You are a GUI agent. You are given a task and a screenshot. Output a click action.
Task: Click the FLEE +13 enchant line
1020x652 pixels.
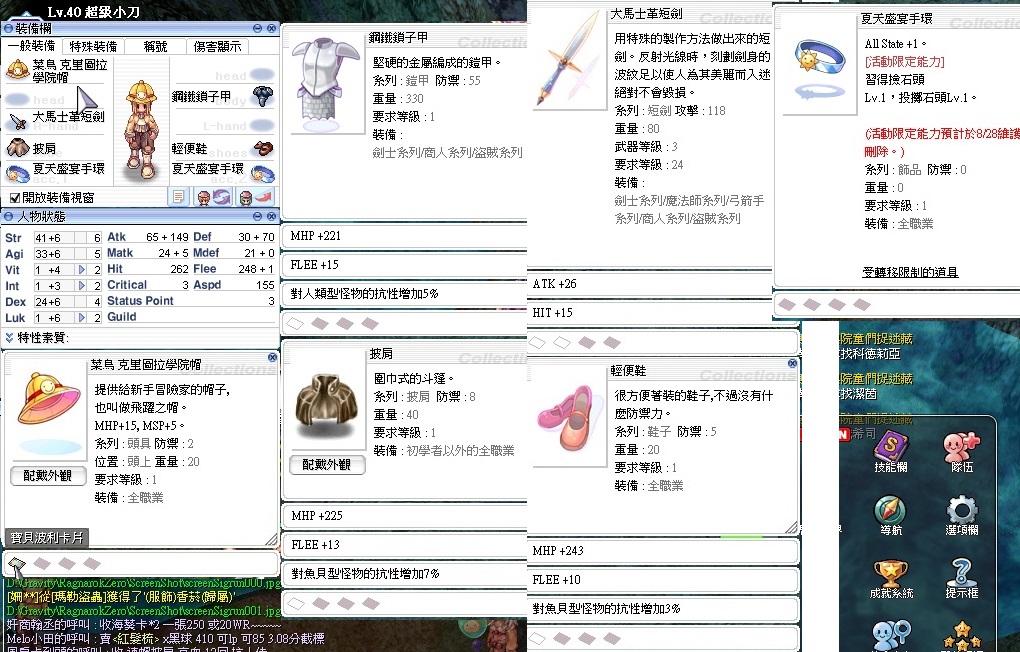(405, 545)
